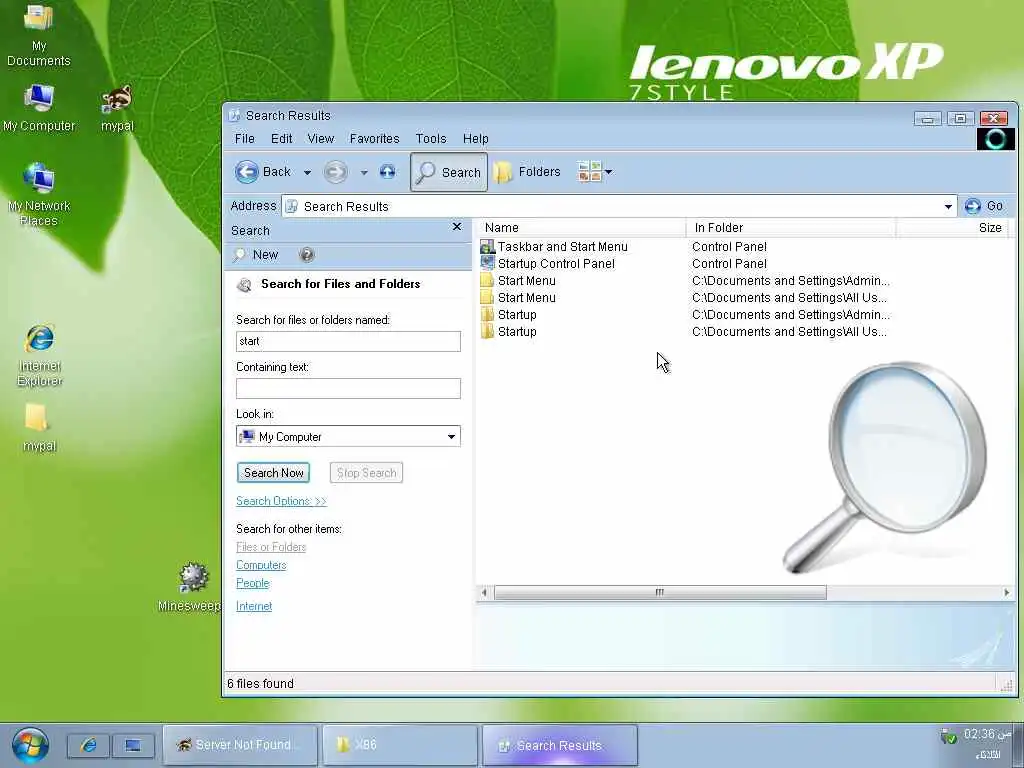Viewport: 1024px width, 768px height.
Task: Open My Network Places icon
Action: pyautogui.click(x=39, y=195)
